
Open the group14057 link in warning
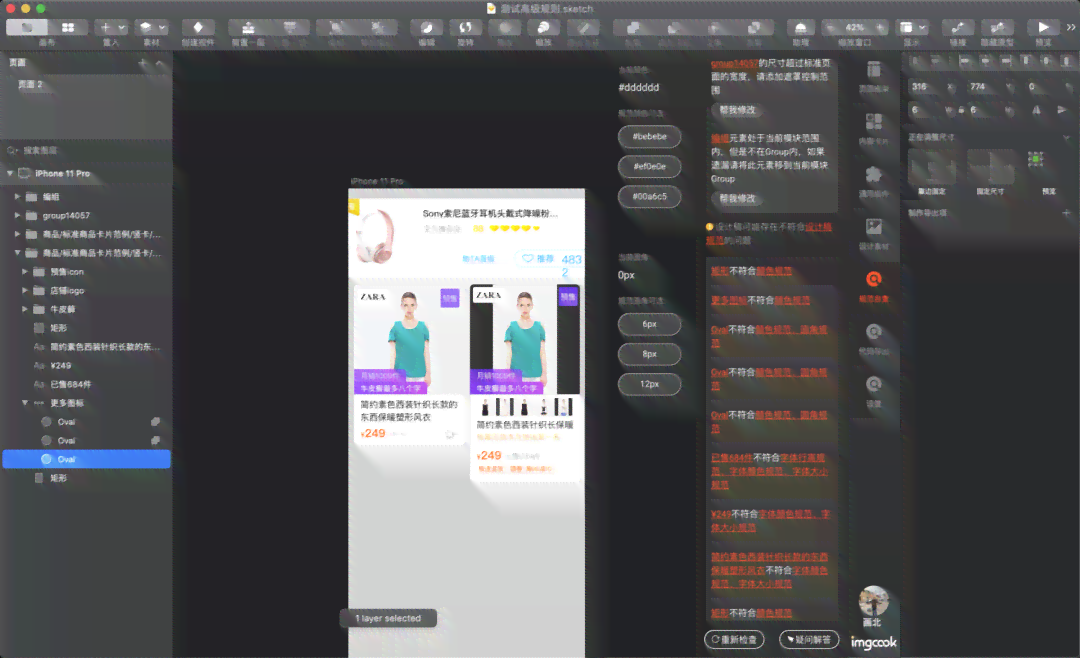pos(734,63)
